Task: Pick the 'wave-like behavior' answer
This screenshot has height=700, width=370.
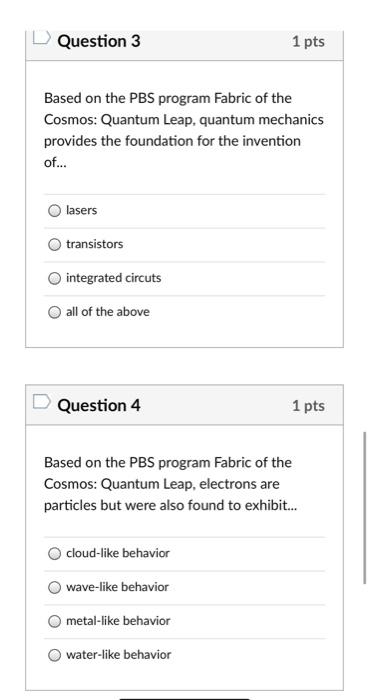Action: (54, 587)
